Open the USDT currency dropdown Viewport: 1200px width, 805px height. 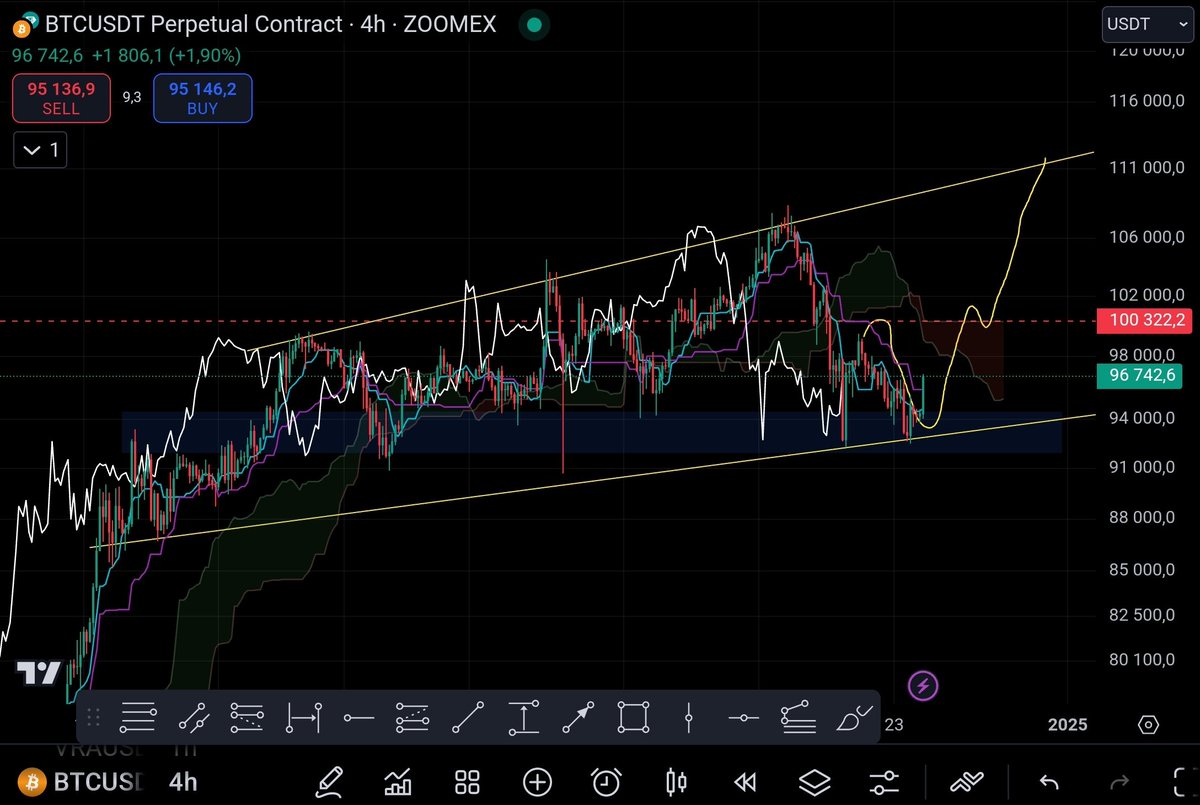[x=1146, y=23]
